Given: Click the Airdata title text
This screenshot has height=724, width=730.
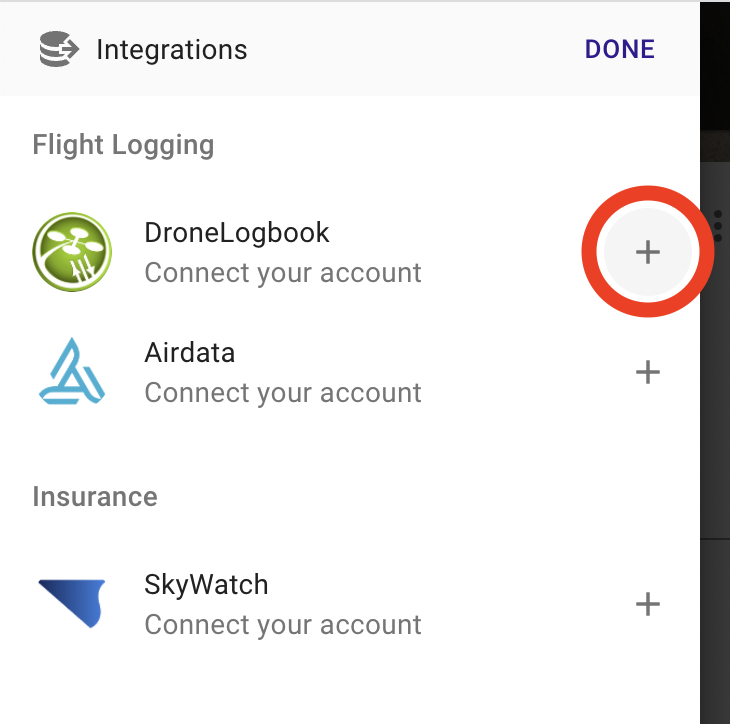Looking at the screenshot, I should point(189,352).
